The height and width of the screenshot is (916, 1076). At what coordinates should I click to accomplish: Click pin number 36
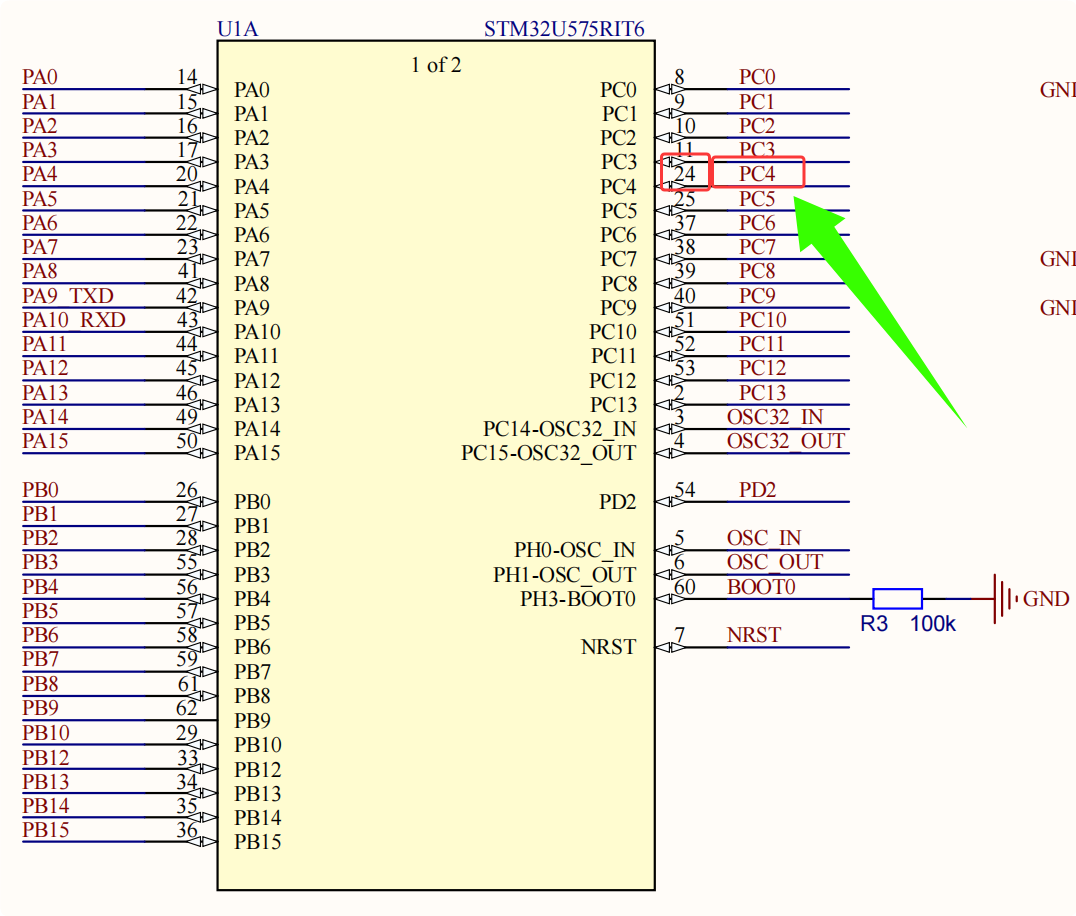187,830
